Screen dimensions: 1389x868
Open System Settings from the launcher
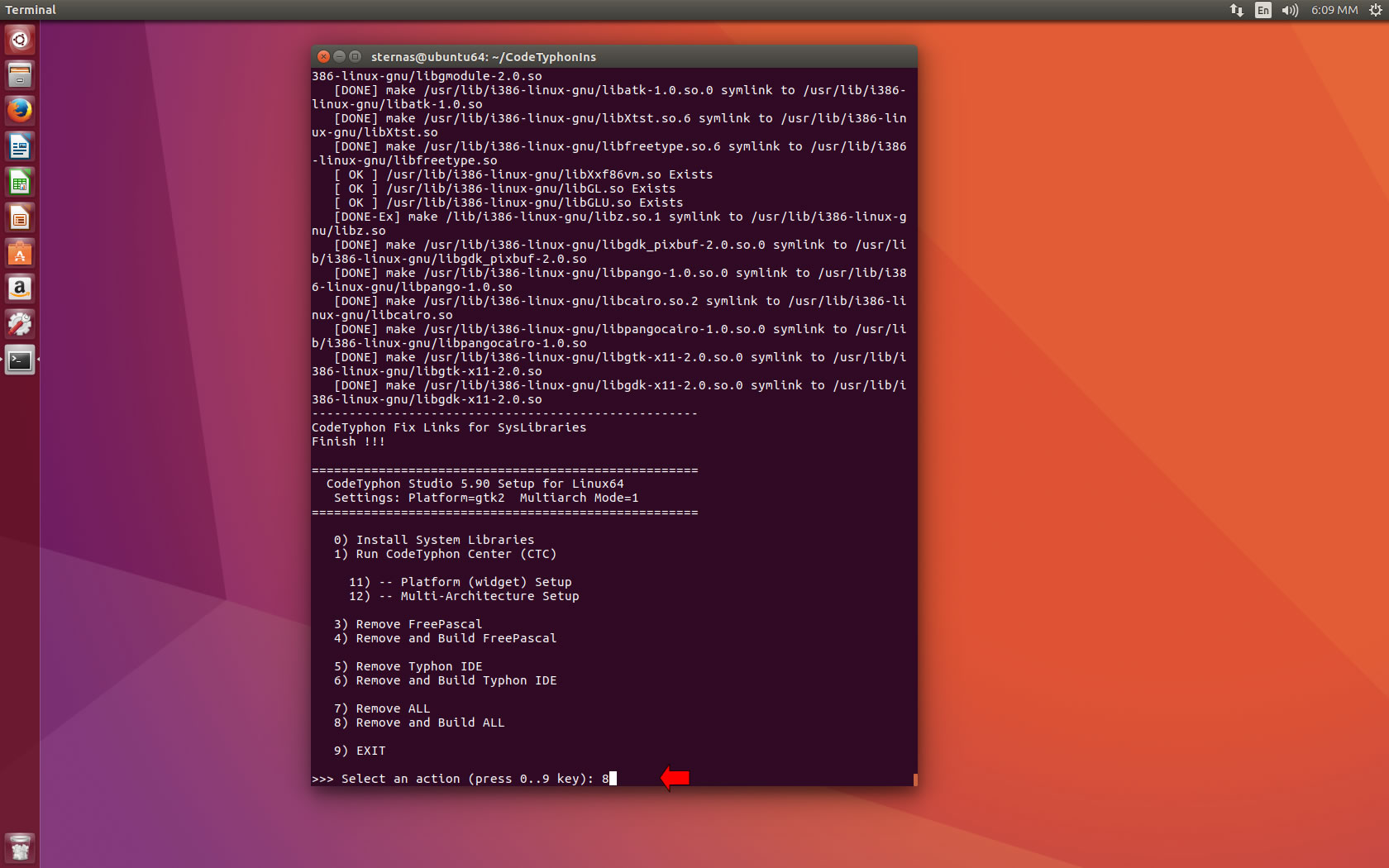[20, 324]
